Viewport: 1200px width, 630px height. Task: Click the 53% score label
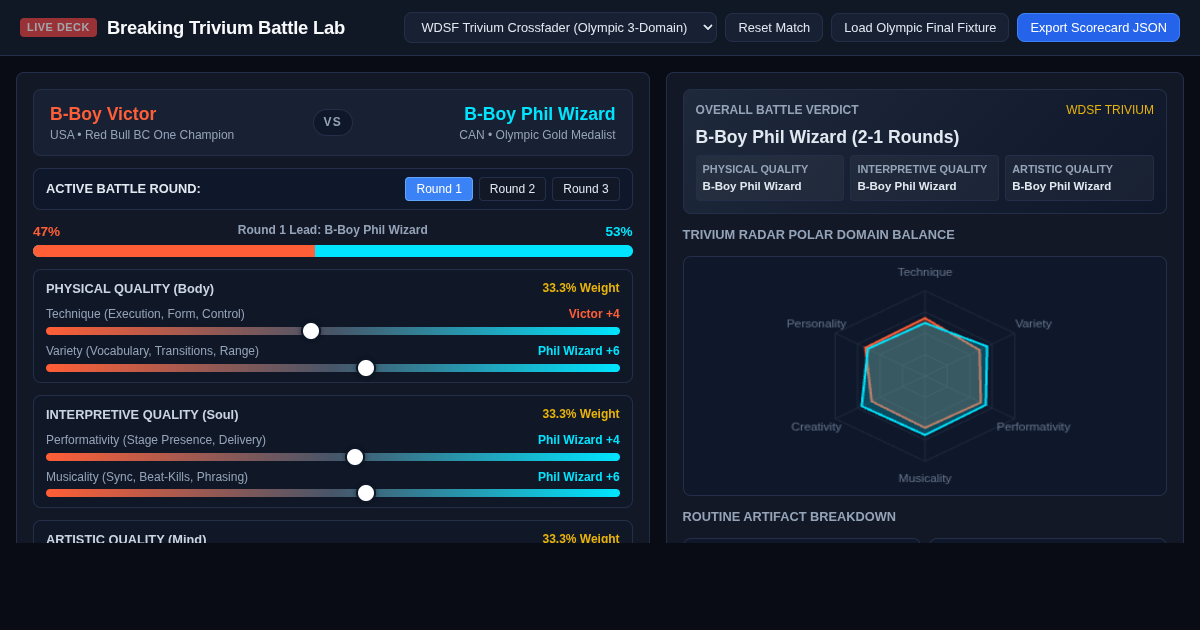tap(619, 231)
